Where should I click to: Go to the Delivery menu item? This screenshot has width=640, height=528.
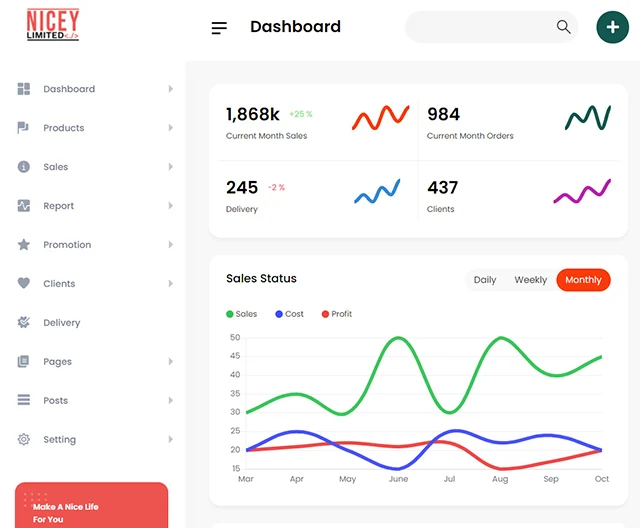pos(62,323)
